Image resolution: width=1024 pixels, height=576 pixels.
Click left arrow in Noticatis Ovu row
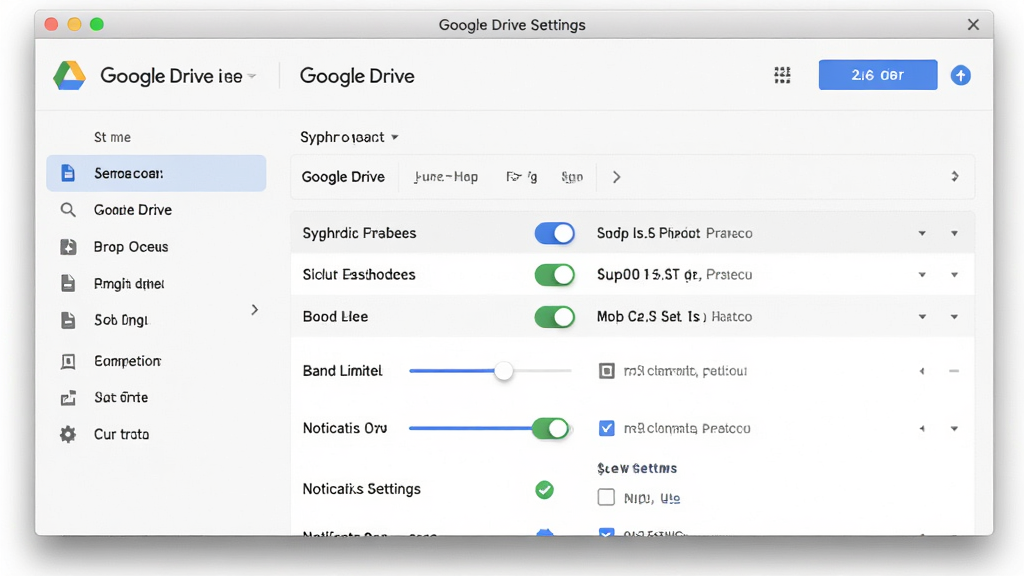[x=922, y=428]
